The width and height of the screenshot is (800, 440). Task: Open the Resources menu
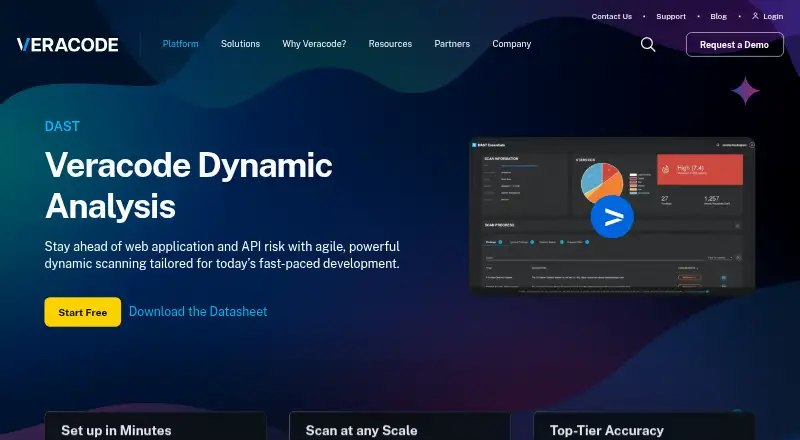[x=390, y=44]
